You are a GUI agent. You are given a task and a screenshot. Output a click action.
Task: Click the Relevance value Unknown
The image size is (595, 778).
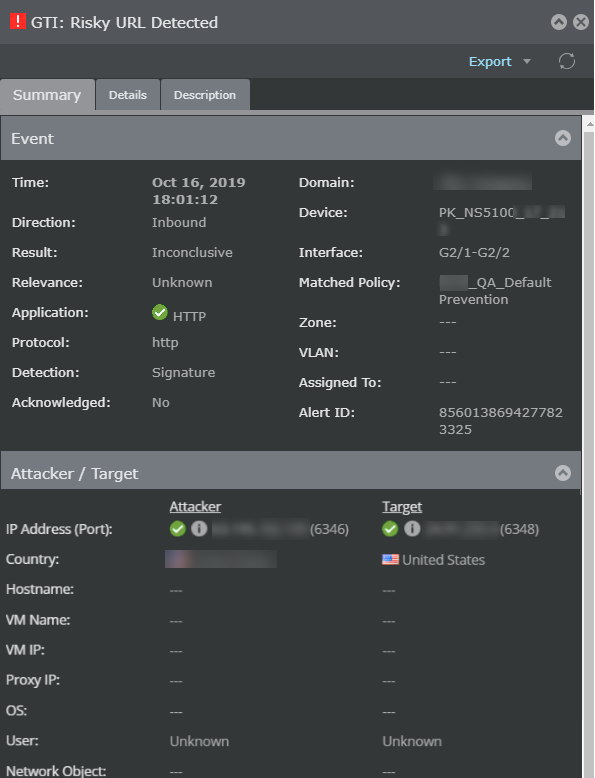[182, 282]
